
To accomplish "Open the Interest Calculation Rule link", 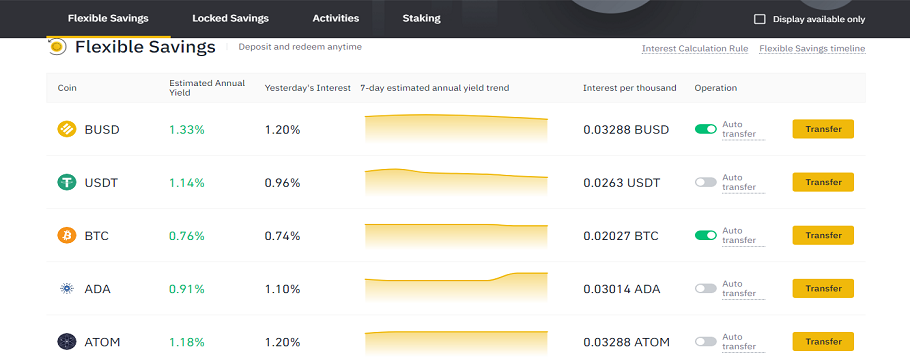I will [695, 49].
